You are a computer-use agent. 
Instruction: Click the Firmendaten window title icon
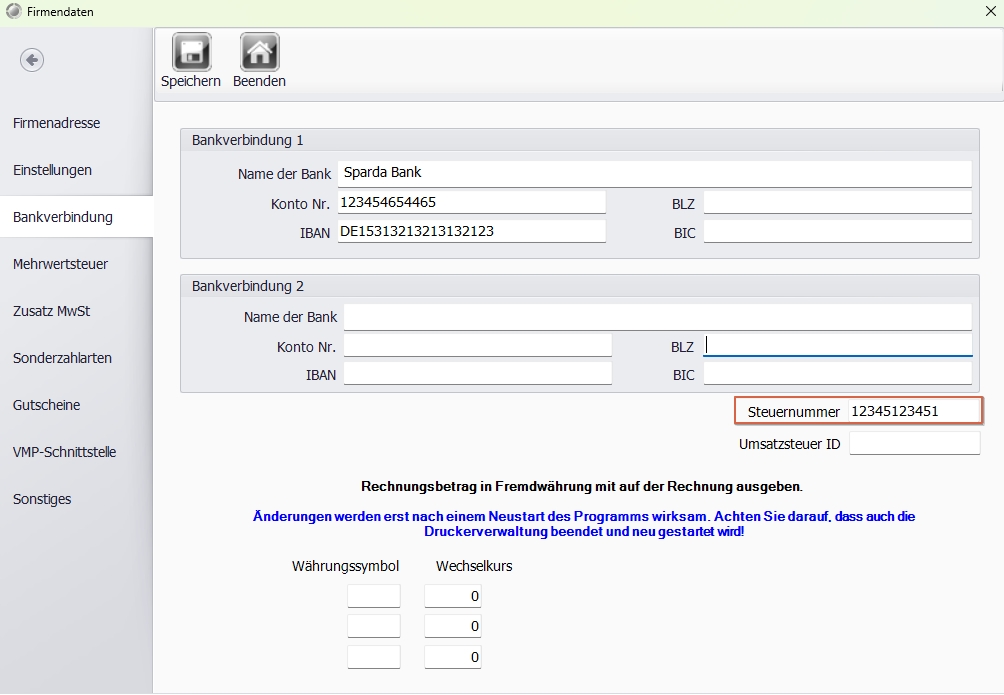(x=13, y=11)
